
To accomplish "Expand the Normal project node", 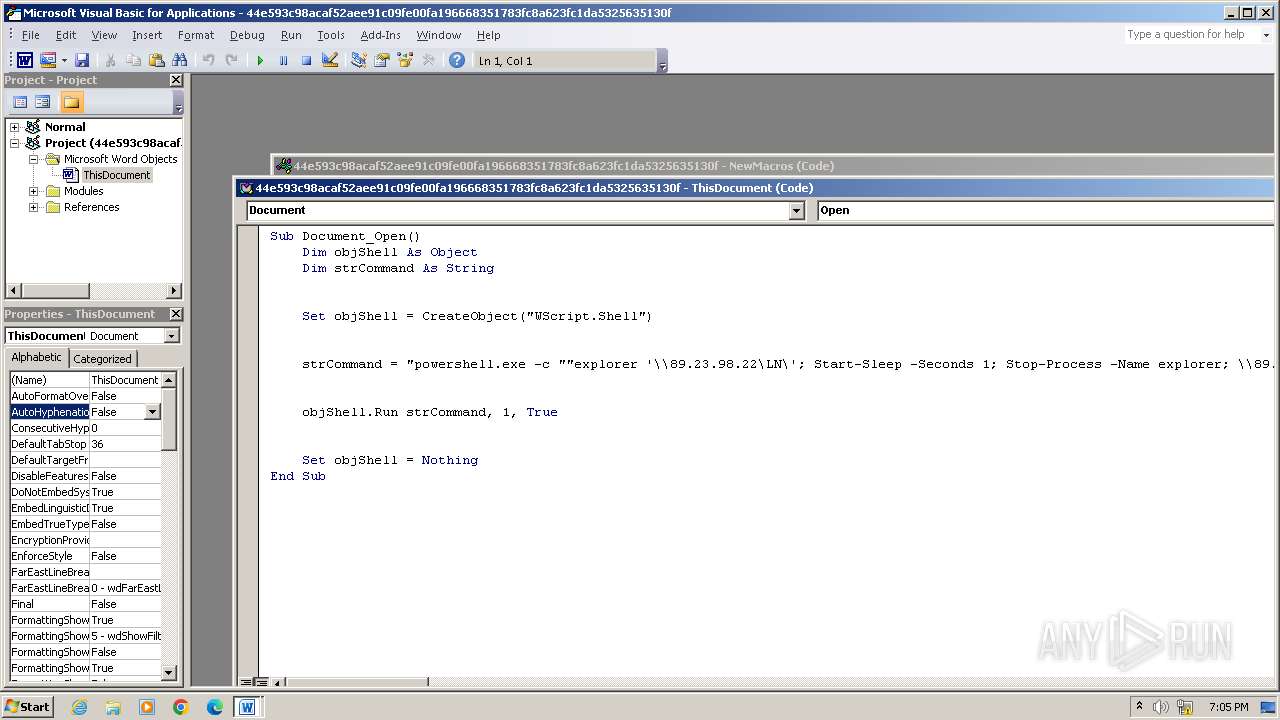I will [x=15, y=127].
